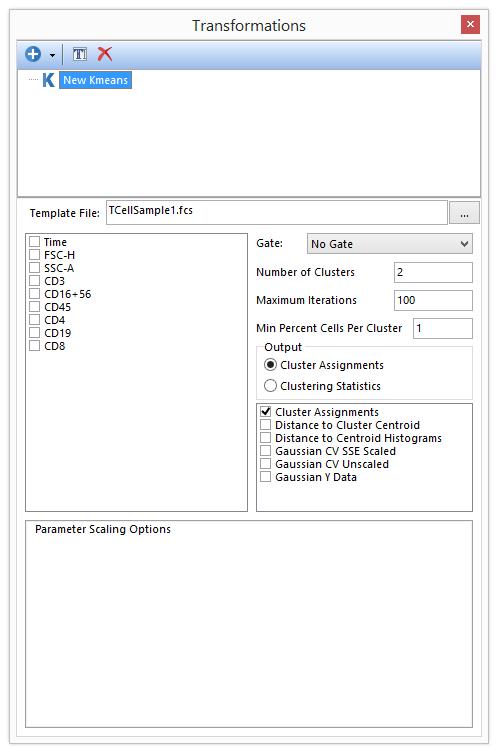Click the Number of Clusters field
This screenshot has height=756, width=501.
pyautogui.click(x=433, y=272)
